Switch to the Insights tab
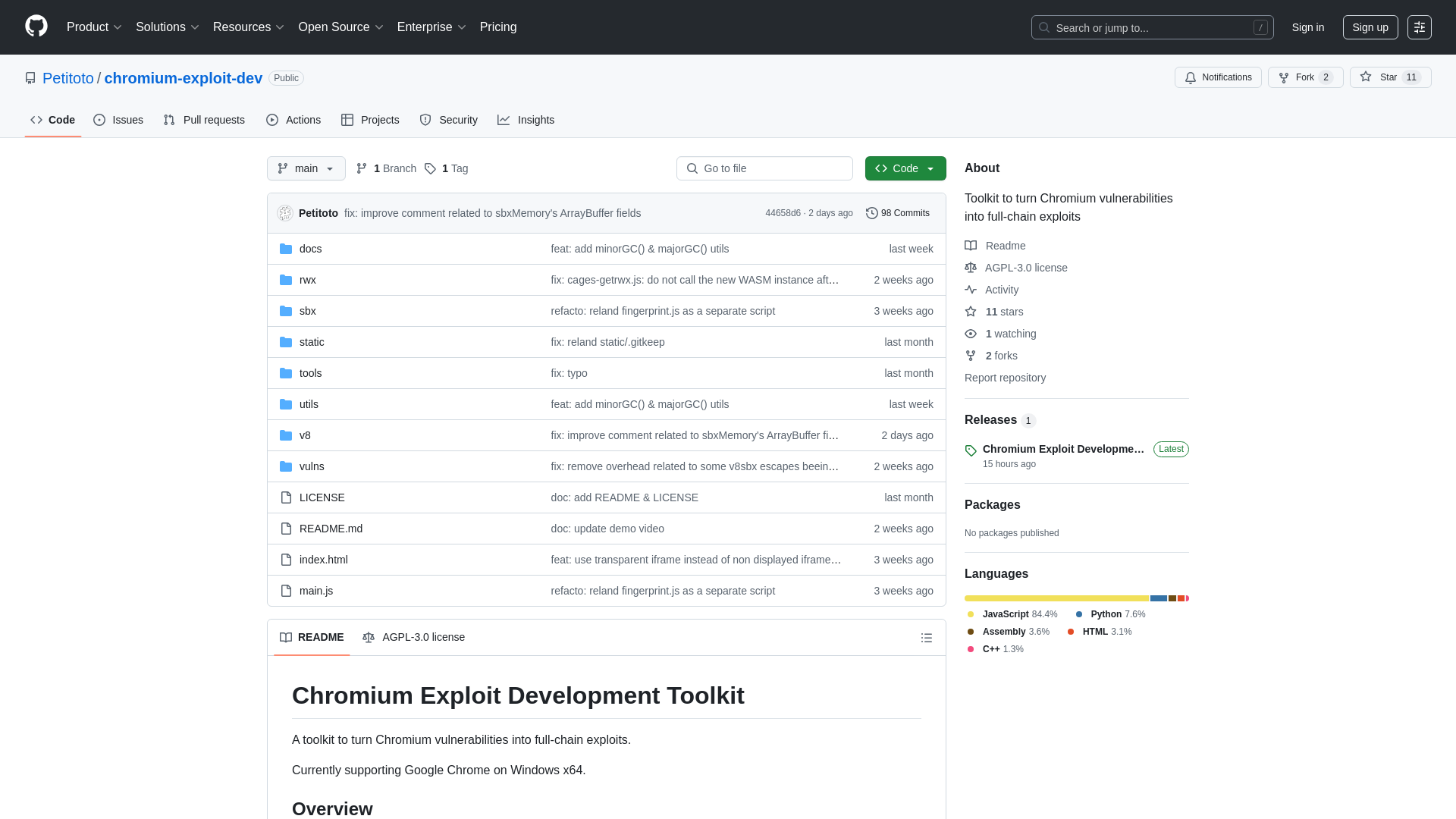Screen dimensions: 1456x819 point(526,120)
